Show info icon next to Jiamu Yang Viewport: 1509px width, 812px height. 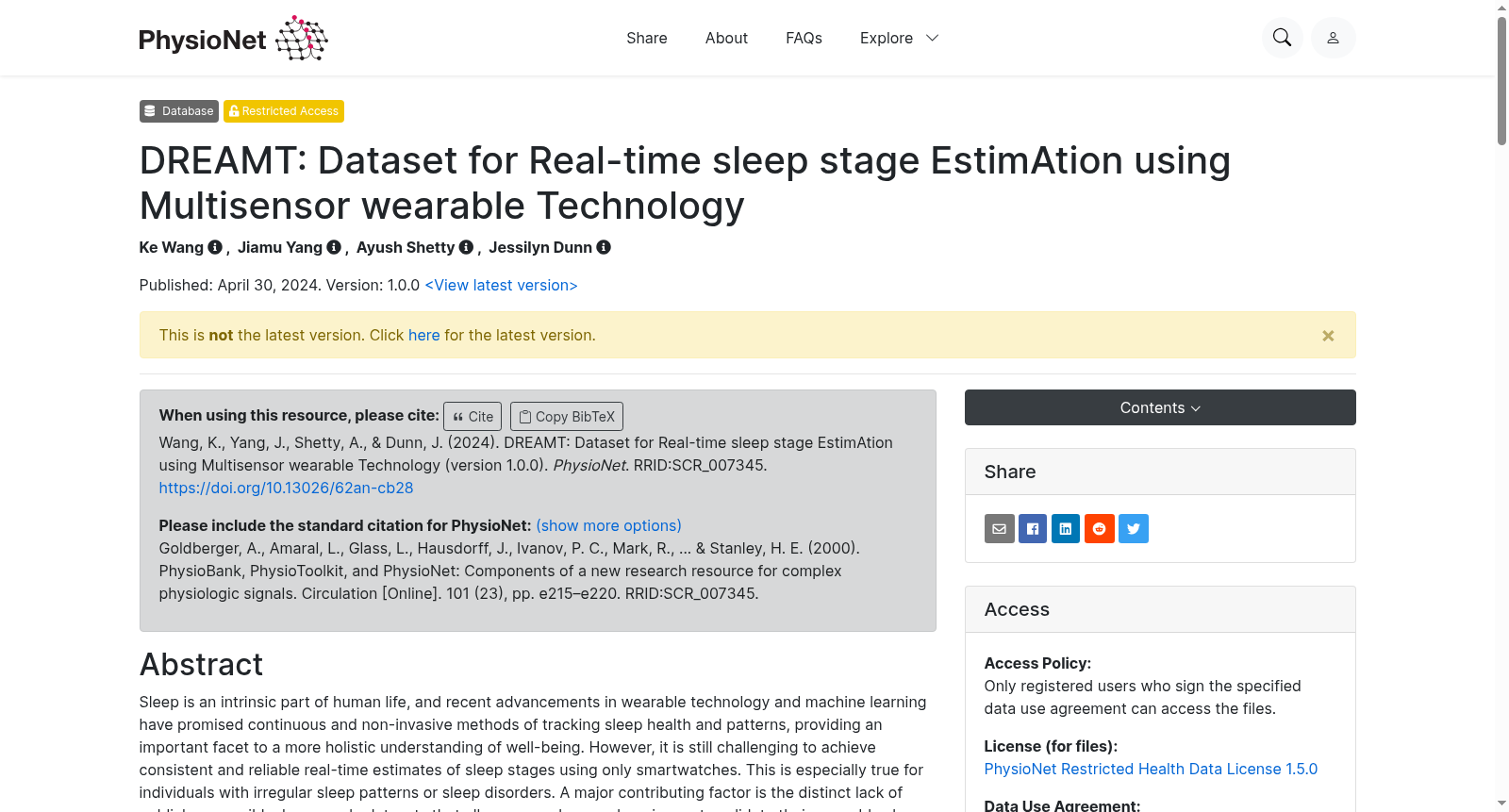[334, 247]
